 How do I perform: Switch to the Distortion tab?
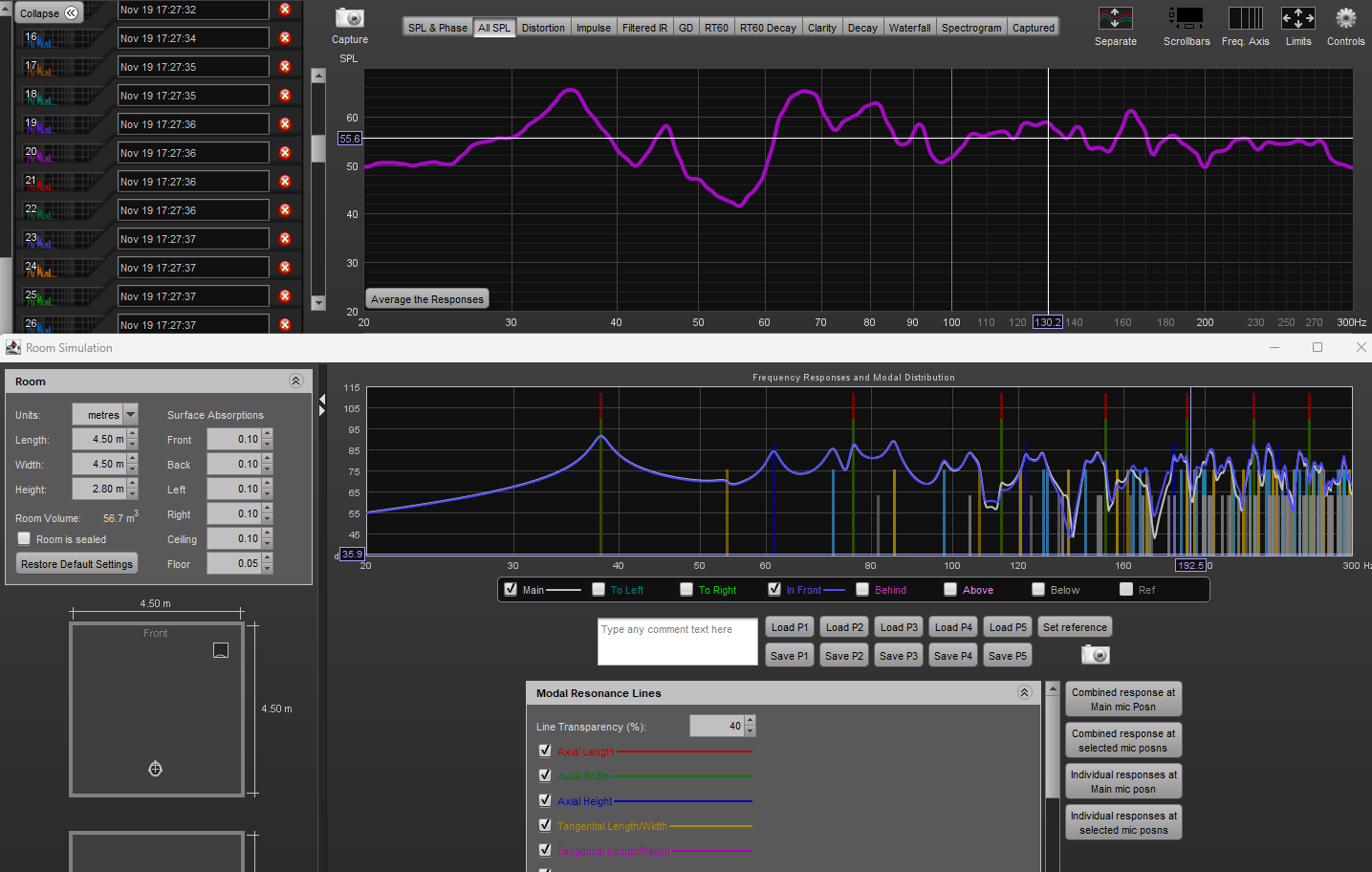click(x=543, y=28)
